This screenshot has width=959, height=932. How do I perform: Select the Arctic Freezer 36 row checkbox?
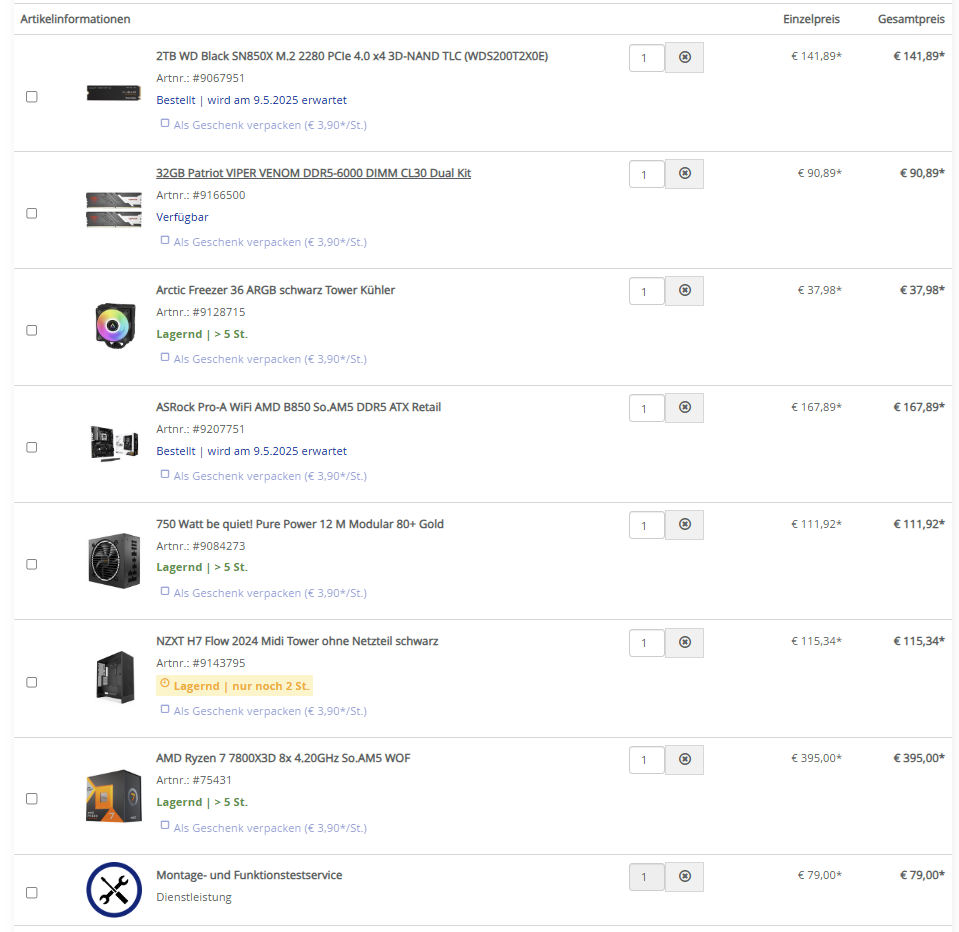tap(32, 330)
